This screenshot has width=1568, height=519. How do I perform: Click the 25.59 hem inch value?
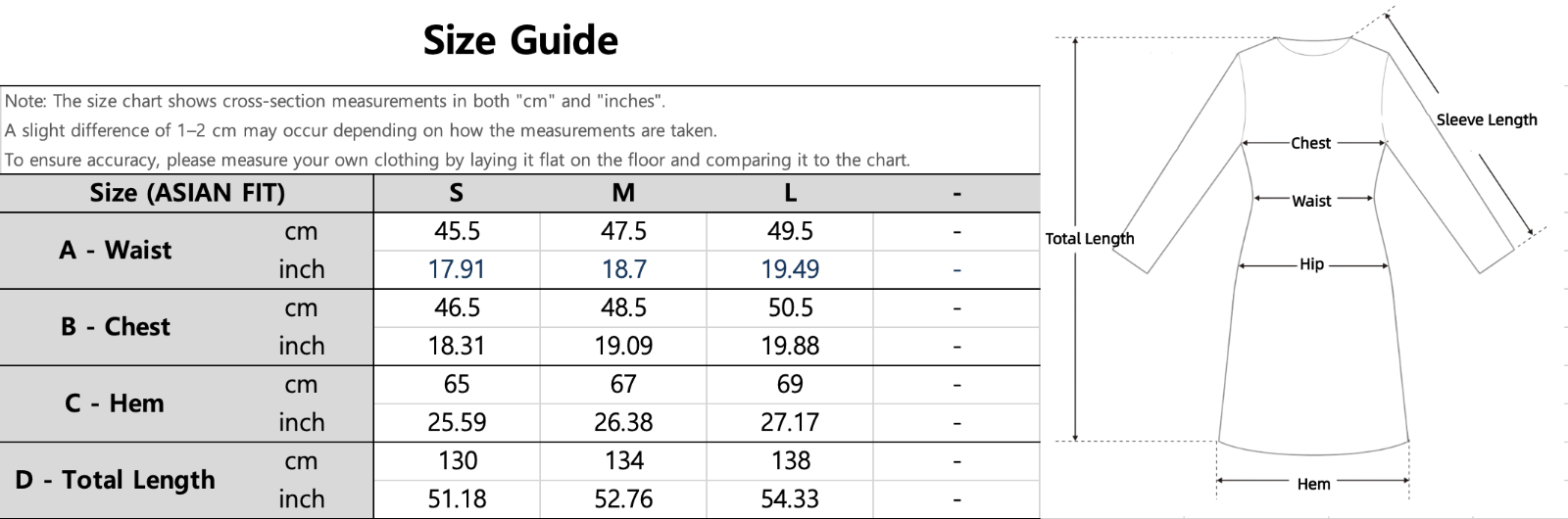point(457,422)
